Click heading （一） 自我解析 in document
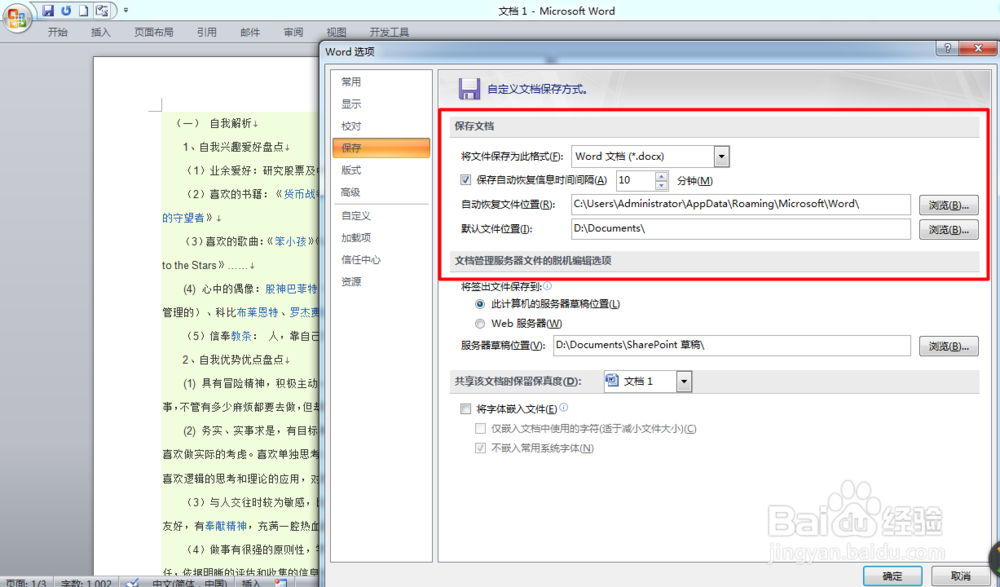The height and width of the screenshot is (587, 1000). (216, 123)
